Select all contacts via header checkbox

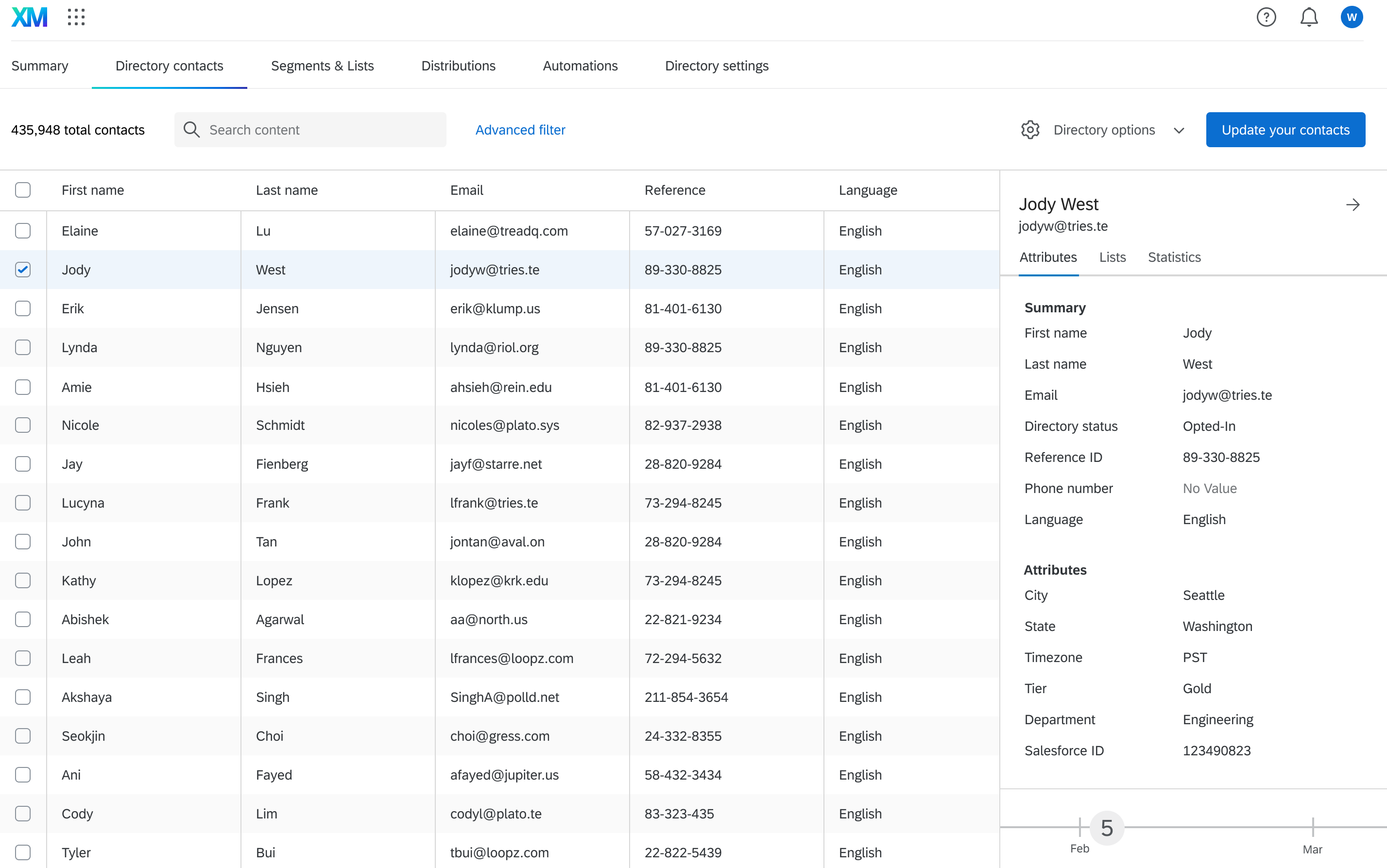pyautogui.click(x=23, y=190)
